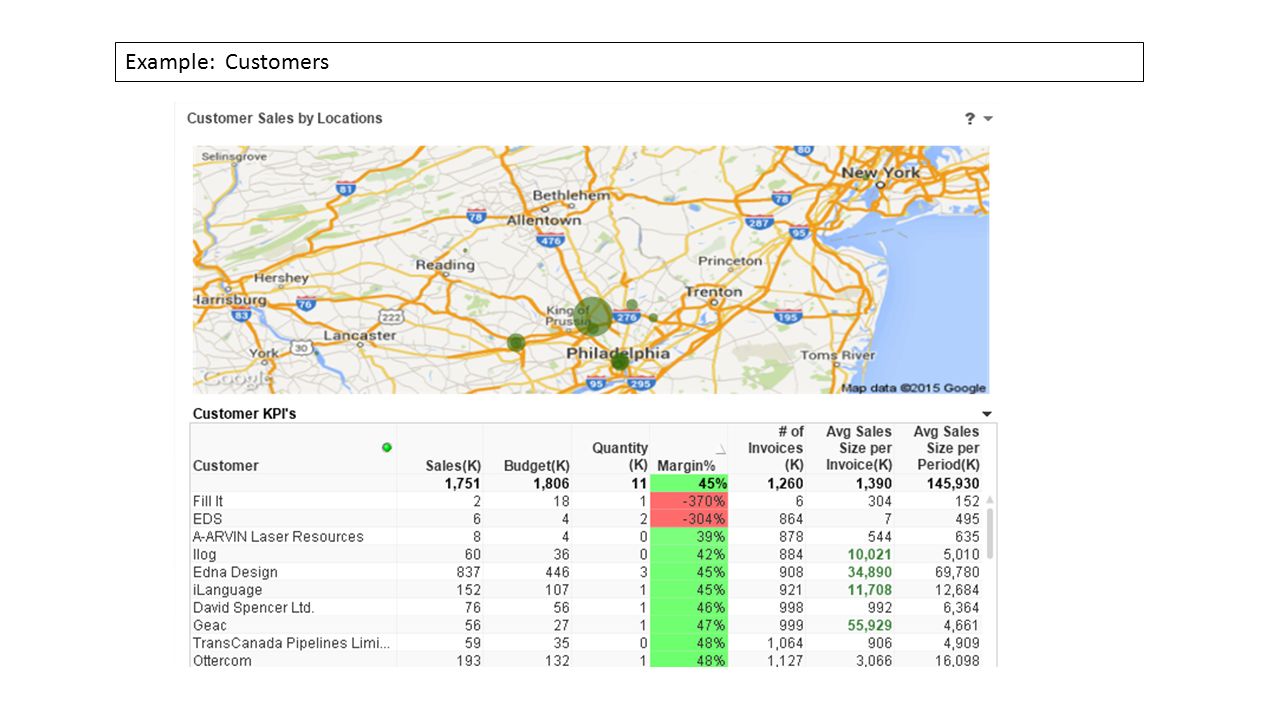This screenshot has height=720, width=1280.
Task: Sort by Avg Sales Size per Invoice(K) header
Action: point(859,449)
